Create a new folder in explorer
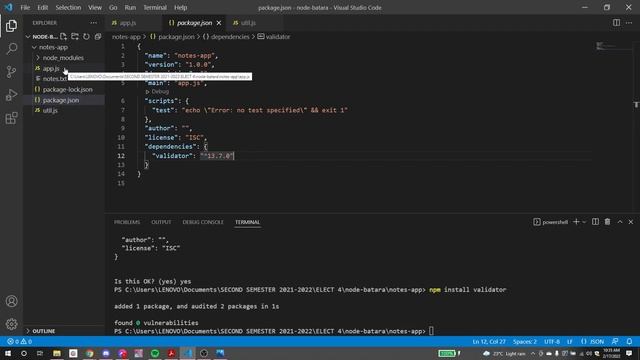 tap(75, 37)
